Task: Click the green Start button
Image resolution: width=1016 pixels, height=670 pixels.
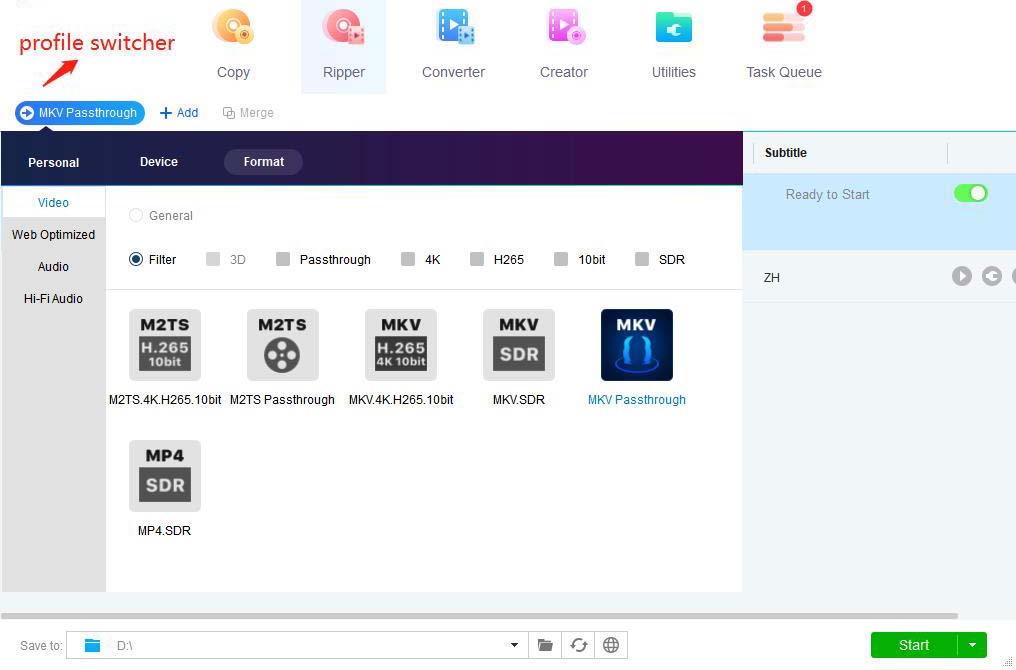Action: point(914,645)
